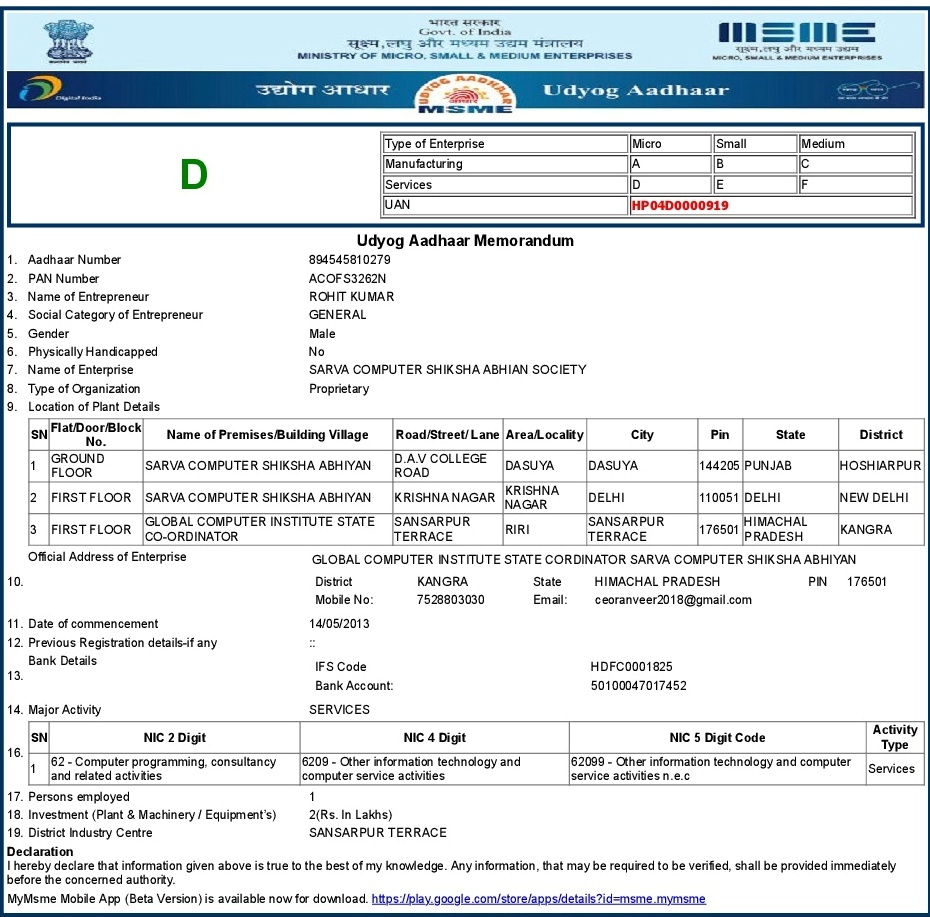Open the MyMsme Play Store link
The image size is (930, 917).
click(x=538, y=899)
